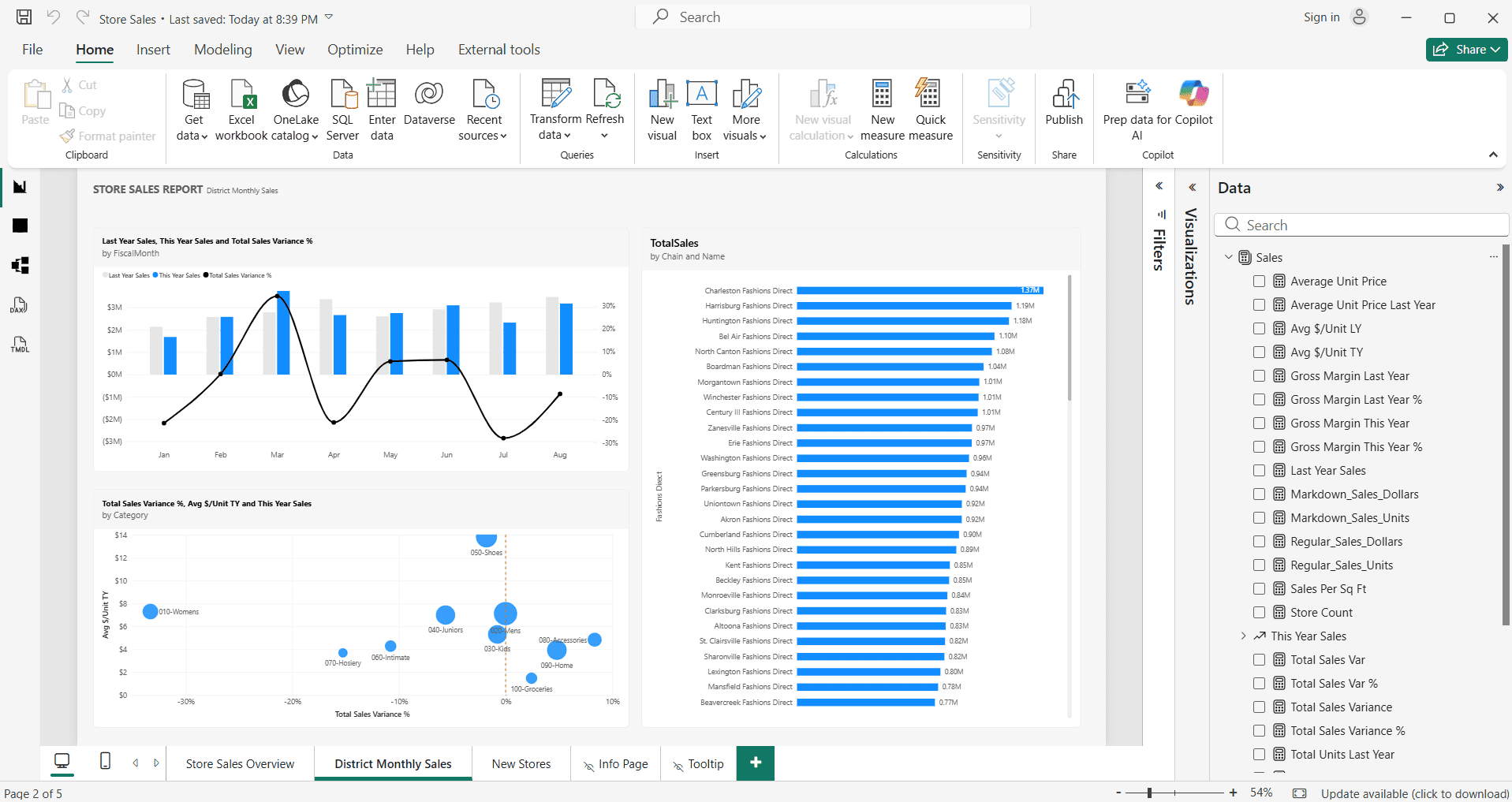Image resolution: width=1512 pixels, height=802 pixels.
Task: Tick Gross Margin Last Year checkbox
Action: click(x=1259, y=376)
